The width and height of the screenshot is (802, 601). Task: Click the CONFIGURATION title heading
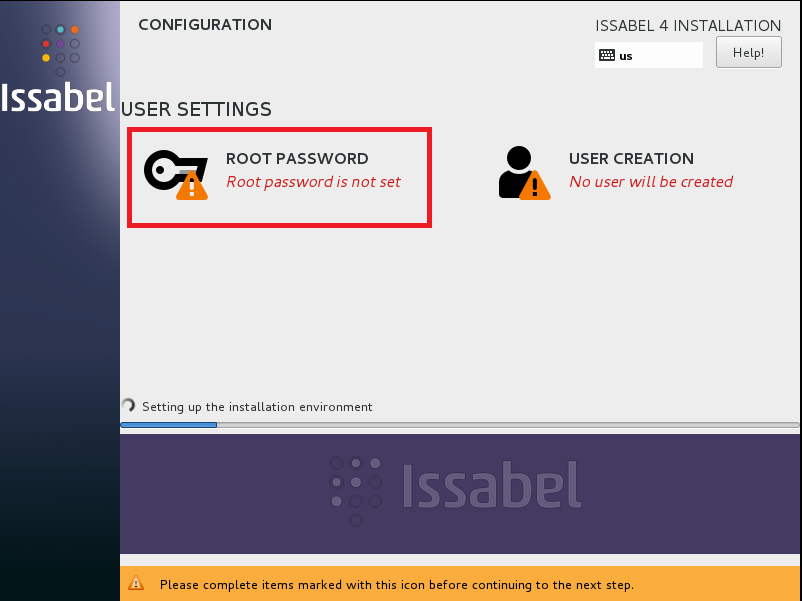pyautogui.click(x=204, y=25)
